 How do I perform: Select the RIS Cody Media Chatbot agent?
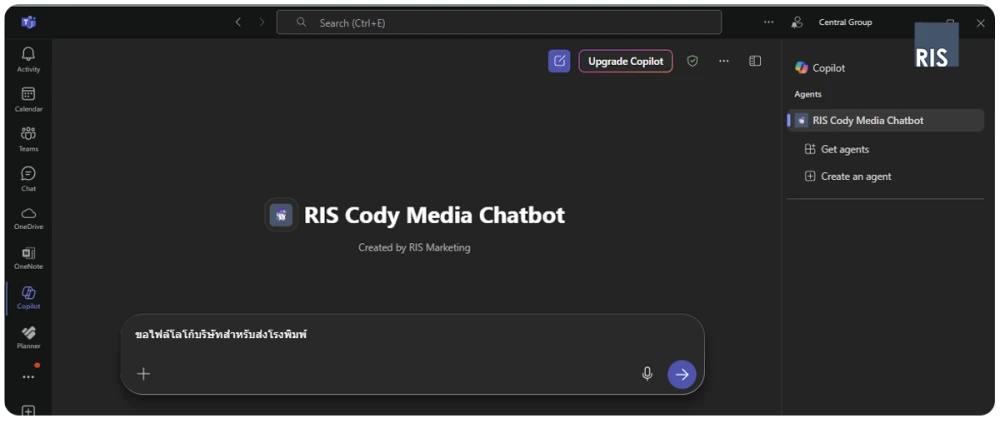886,120
